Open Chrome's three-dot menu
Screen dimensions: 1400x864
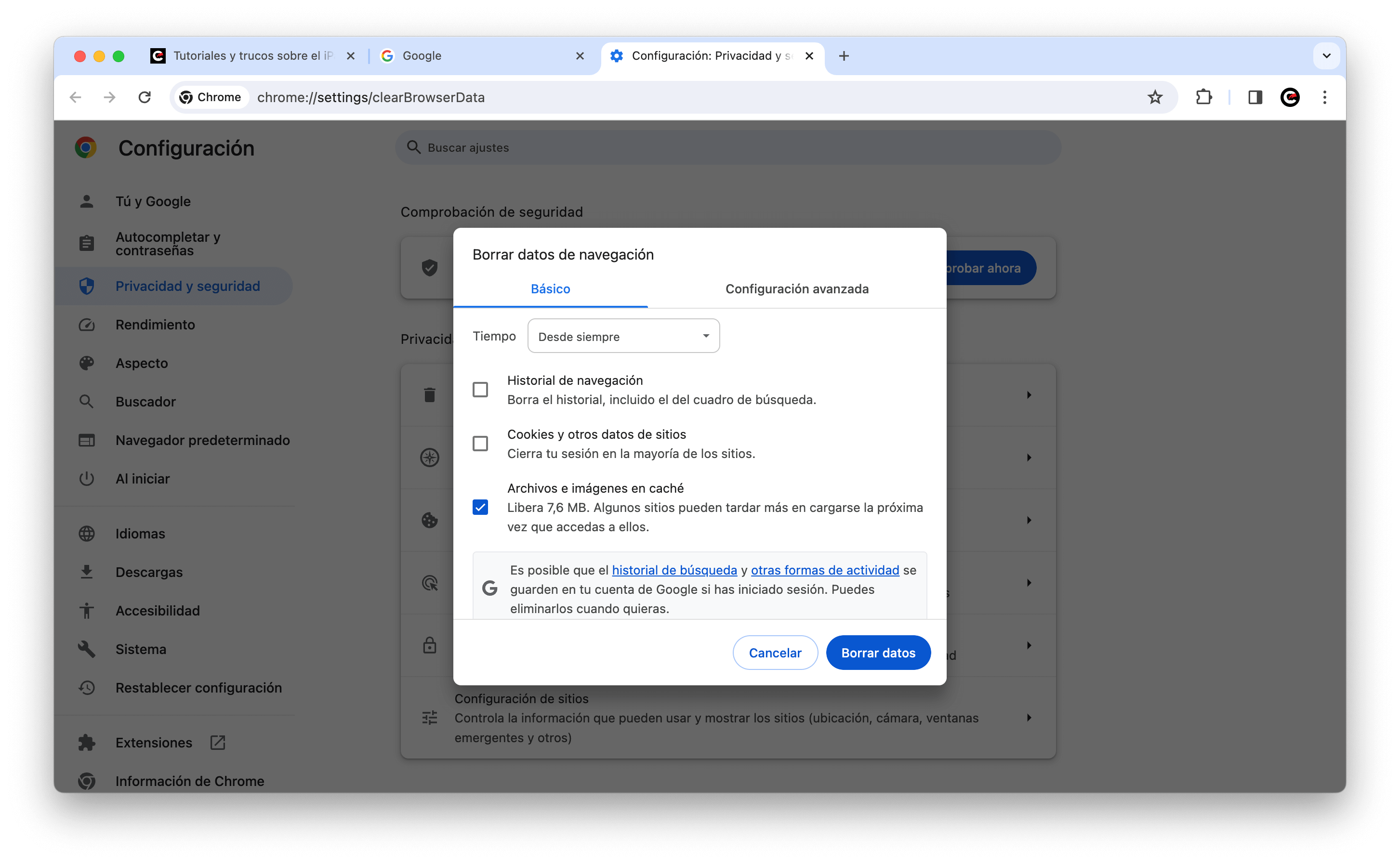tap(1324, 97)
